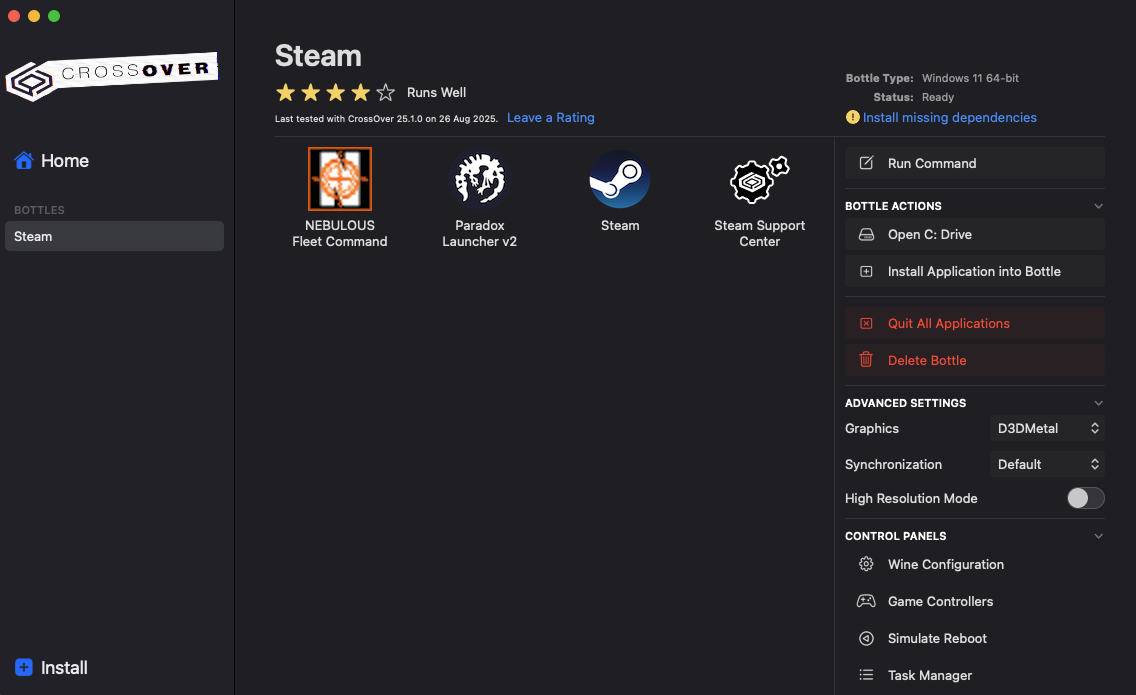This screenshot has height=695, width=1136.
Task: Click Install missing dependencies link
Action: [949, 117]
